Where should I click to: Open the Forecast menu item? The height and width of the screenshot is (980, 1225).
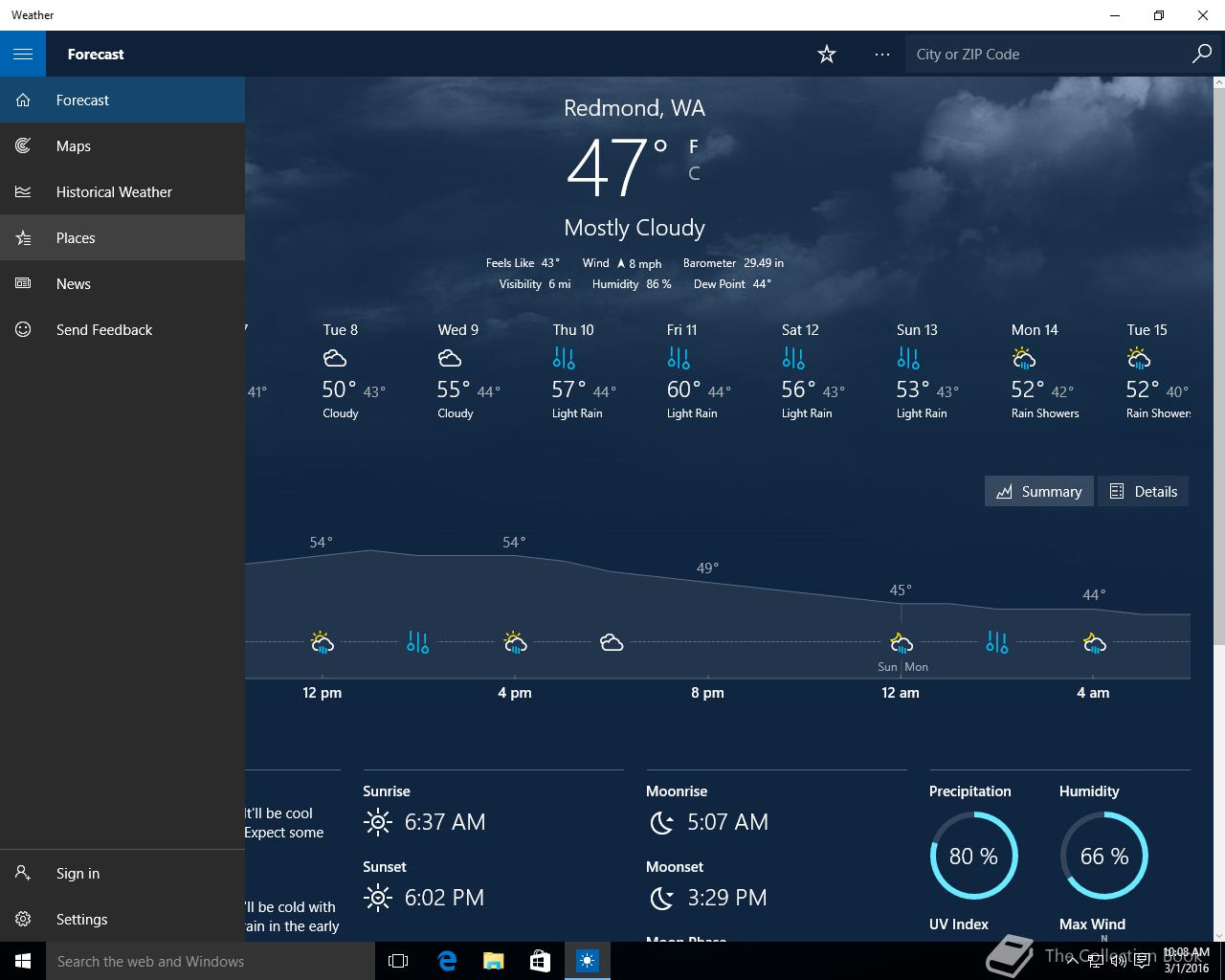122,100
